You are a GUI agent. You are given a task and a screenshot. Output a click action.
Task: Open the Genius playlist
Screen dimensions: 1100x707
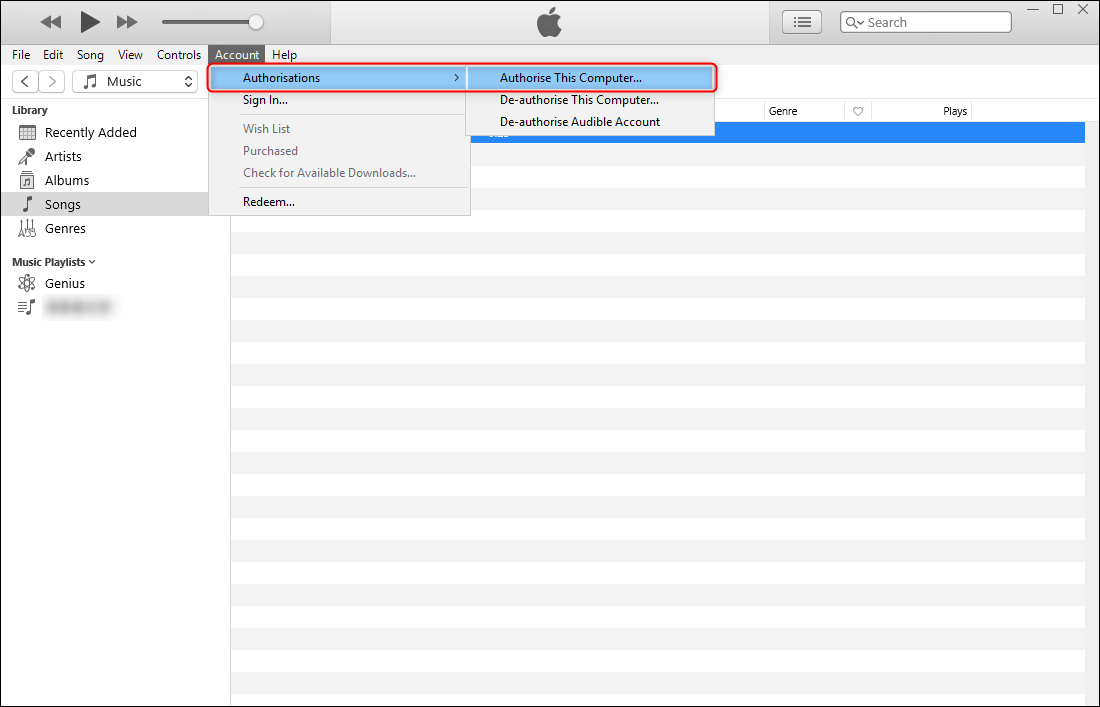tap(65, 283)
